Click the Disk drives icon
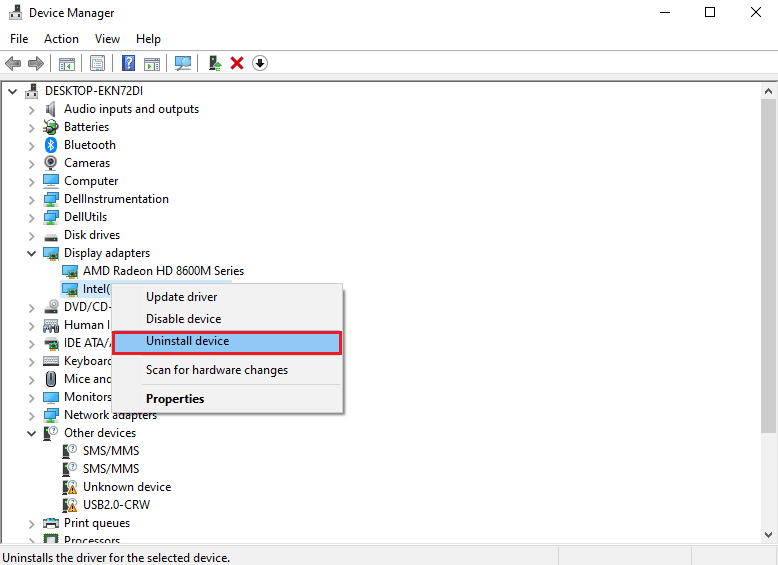778x565 pixels. click(x=51, y=237)
